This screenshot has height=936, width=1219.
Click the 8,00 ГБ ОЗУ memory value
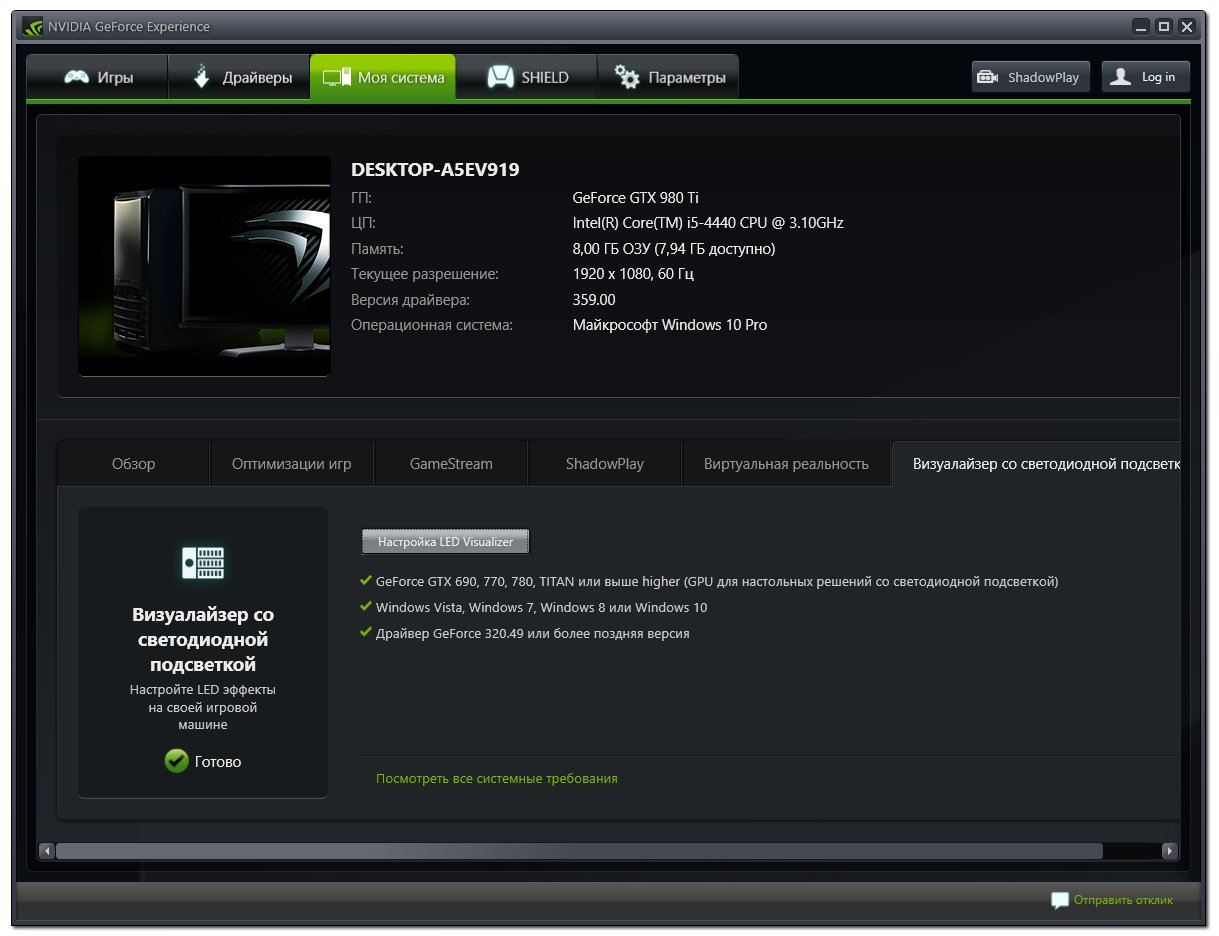click(x=674, y=249)
